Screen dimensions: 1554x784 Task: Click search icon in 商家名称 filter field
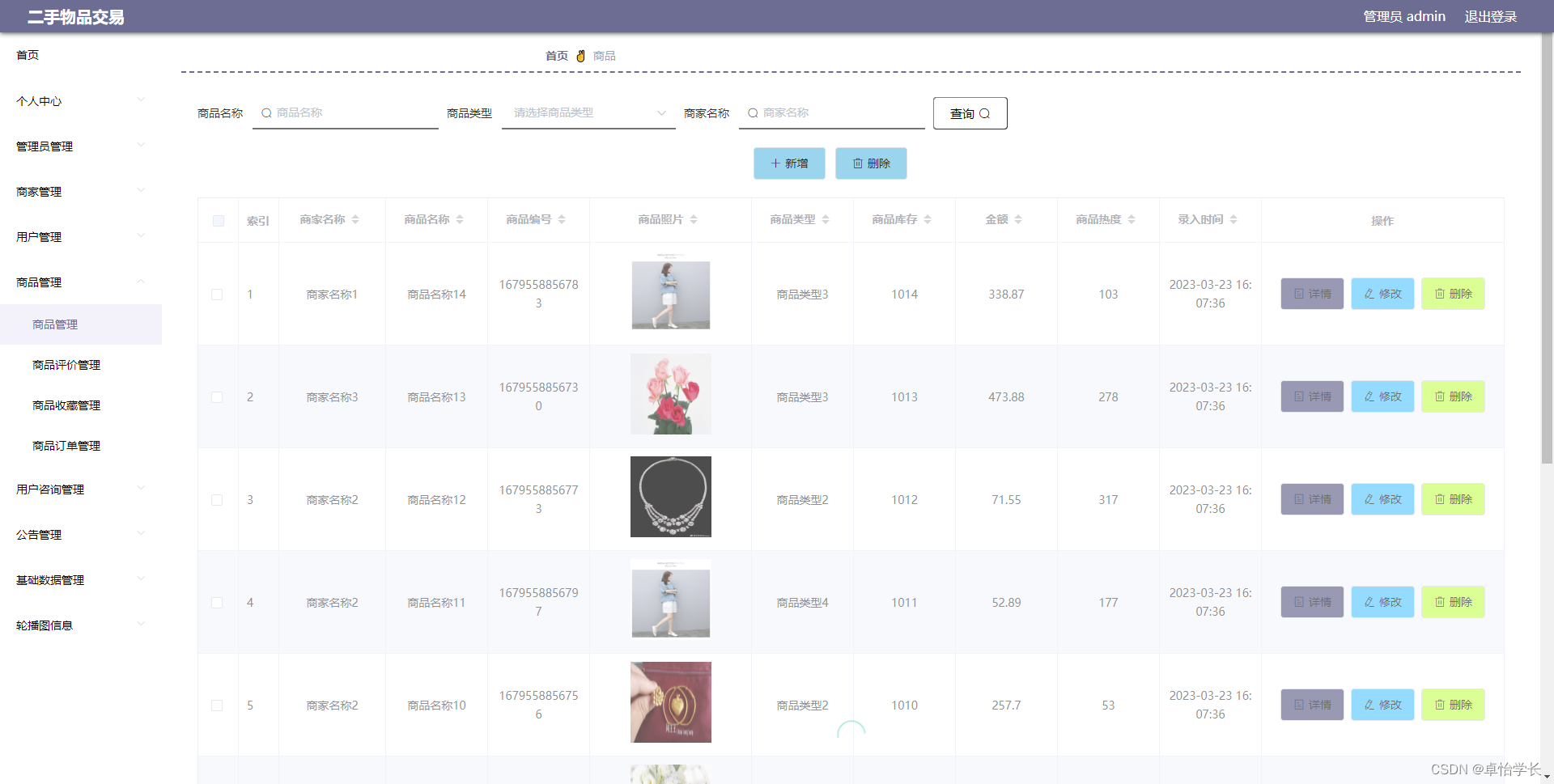point(753,113)
